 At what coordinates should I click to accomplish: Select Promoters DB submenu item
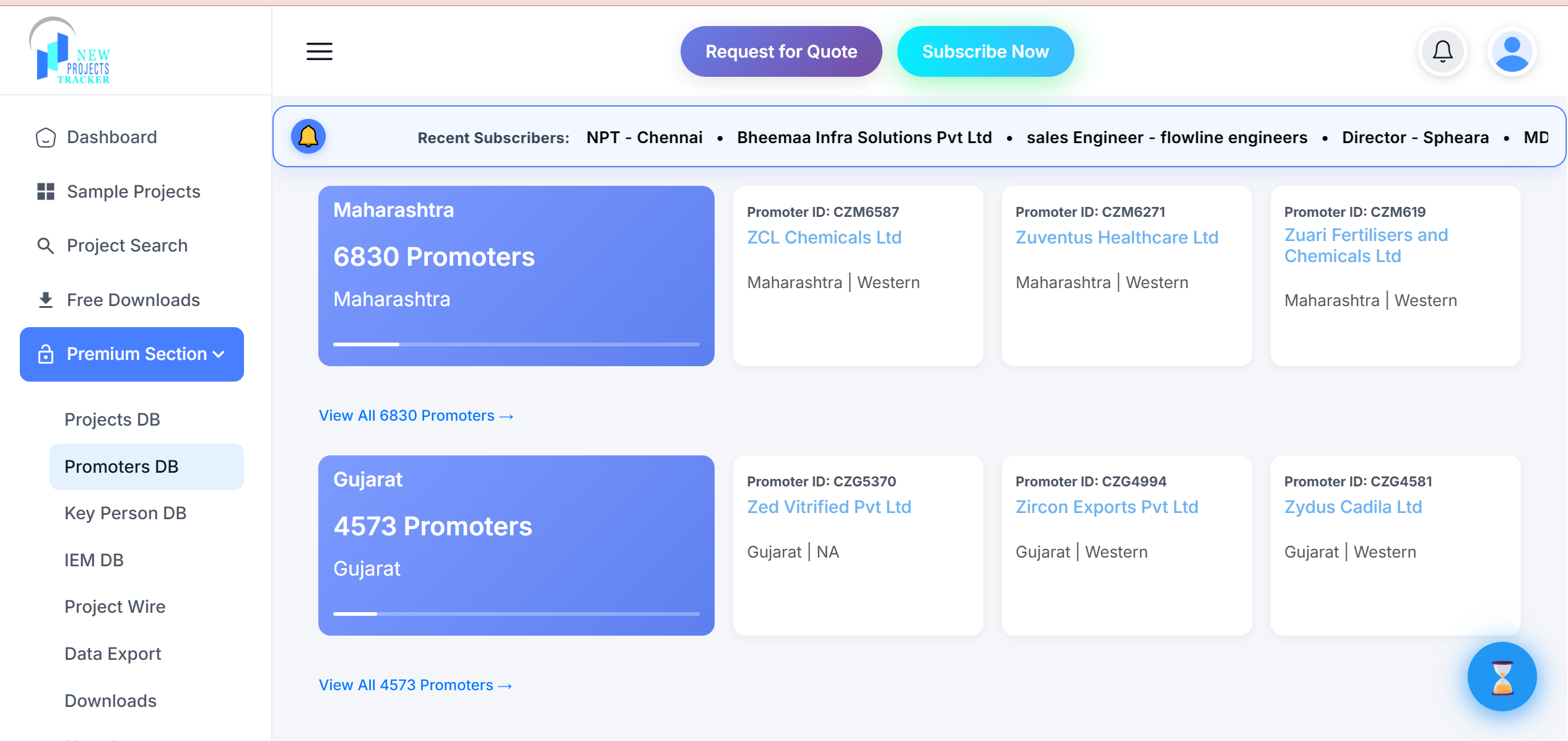tap(147, 467)
